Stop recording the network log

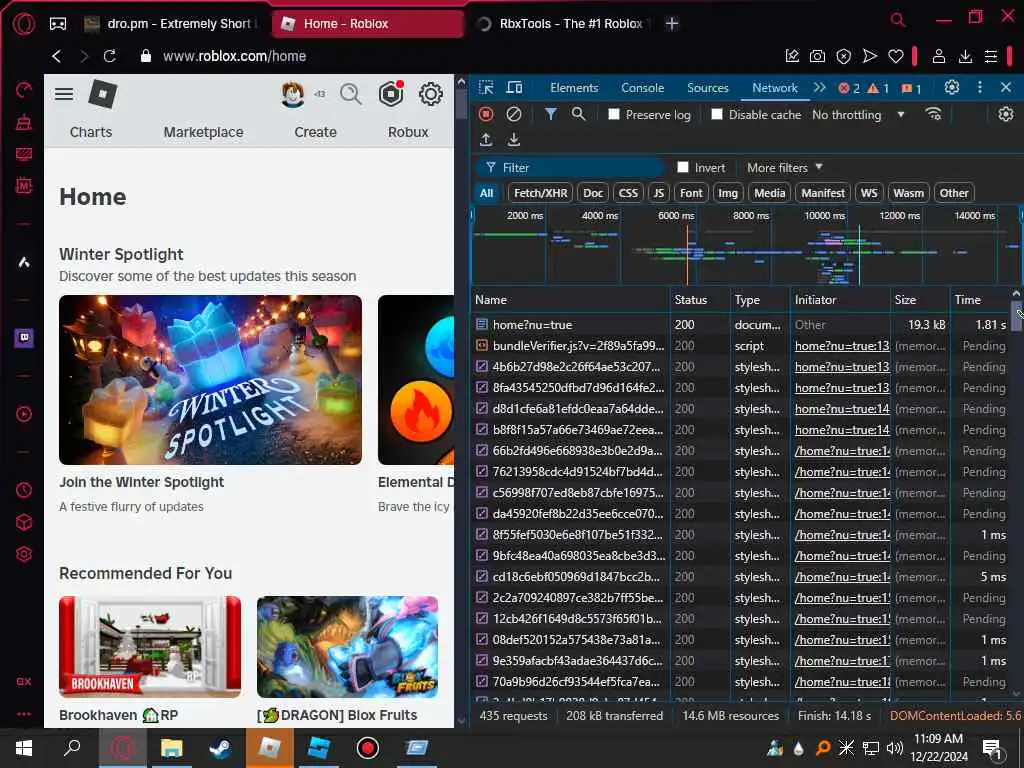[486, 114]
